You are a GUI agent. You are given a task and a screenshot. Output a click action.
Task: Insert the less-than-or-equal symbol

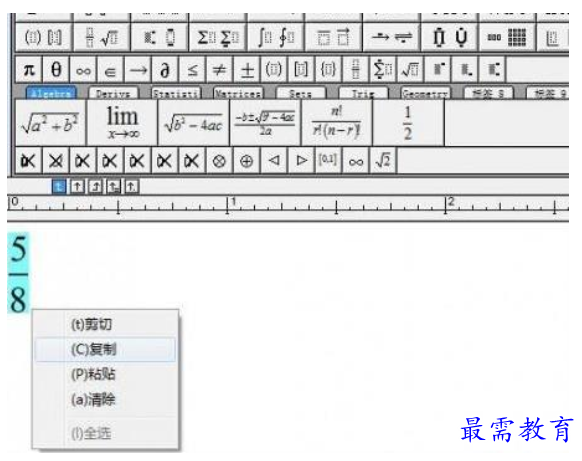[x=192, y=69]
